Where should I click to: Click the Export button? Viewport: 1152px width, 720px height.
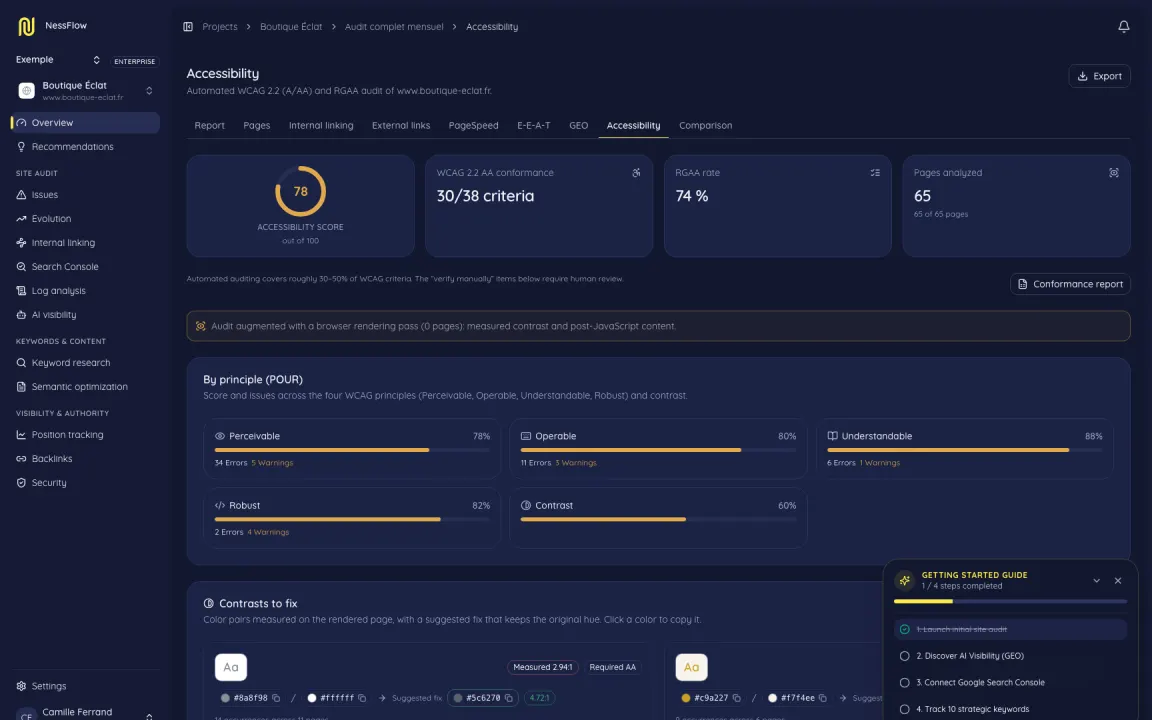coord(1099,76)
